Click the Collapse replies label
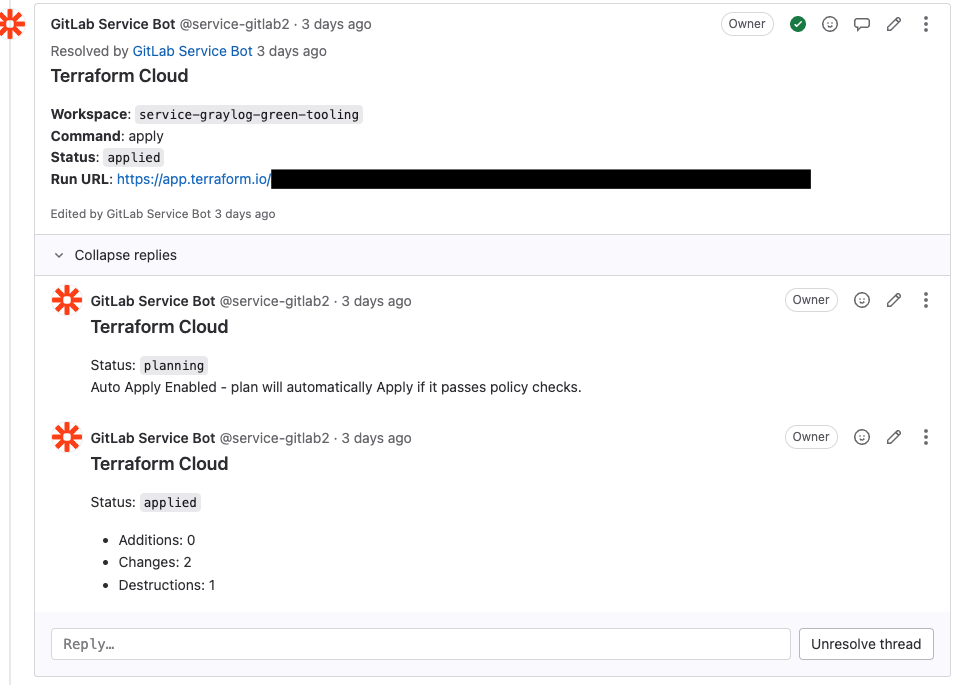956x685 pixels. (x=126, y=255)
